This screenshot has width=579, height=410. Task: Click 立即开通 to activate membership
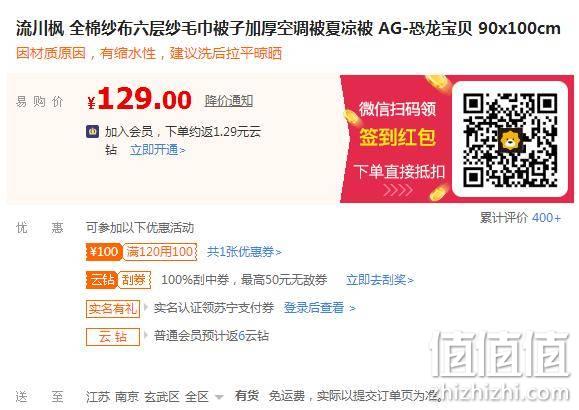coord(158,150)
